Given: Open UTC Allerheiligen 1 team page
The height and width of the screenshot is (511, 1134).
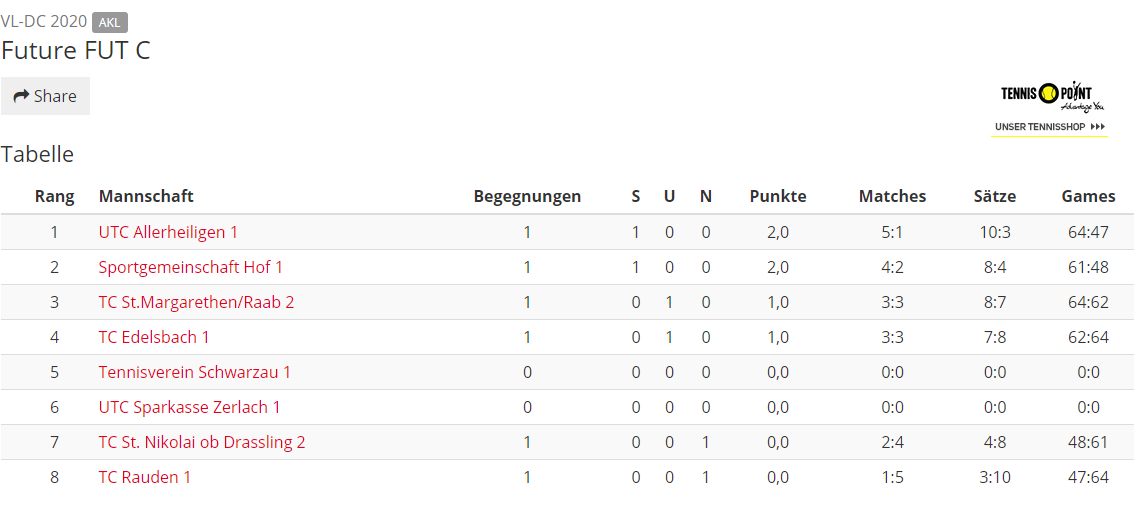Looking at the screenshot, I should (x=168, y=232).
